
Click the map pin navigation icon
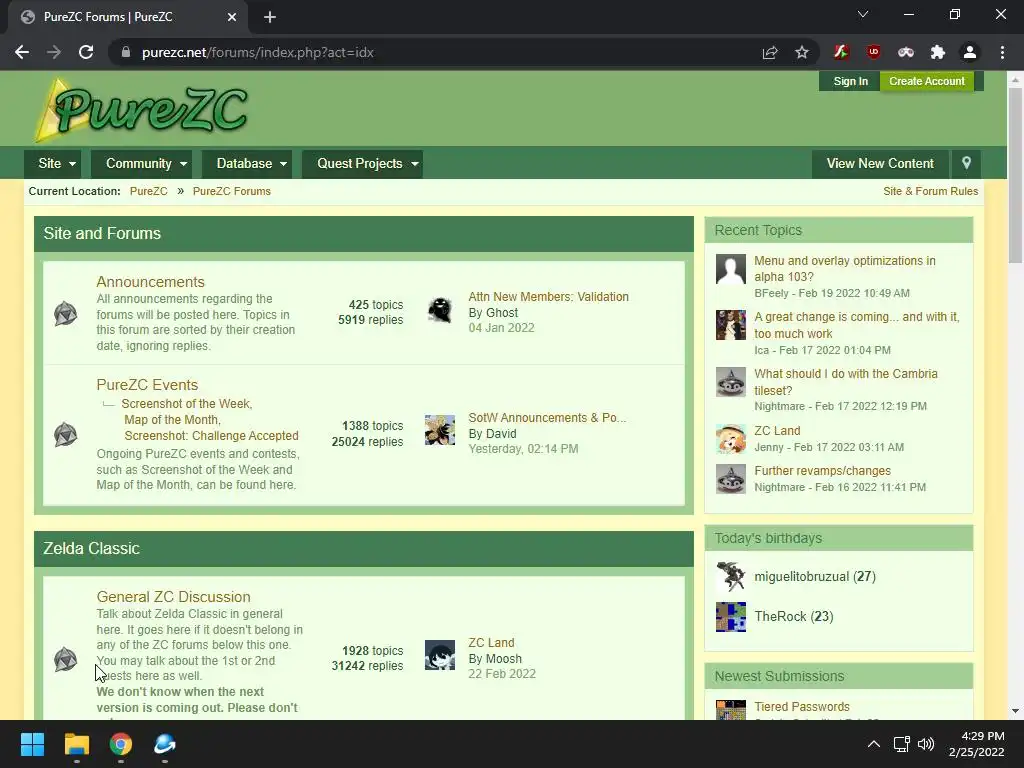(967, 163)
